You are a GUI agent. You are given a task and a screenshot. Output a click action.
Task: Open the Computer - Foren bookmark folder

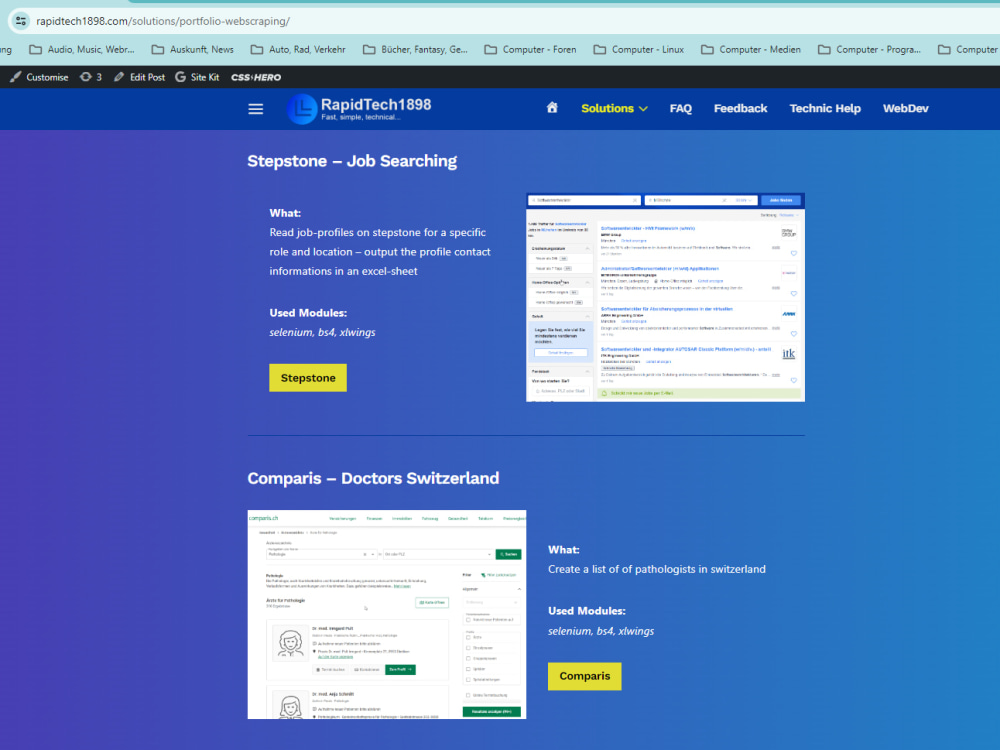531,50
